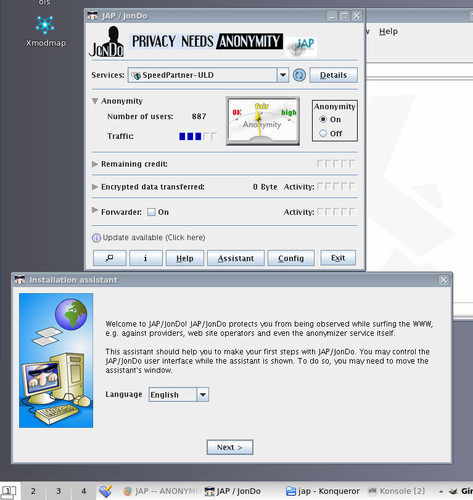Screen dimensions: 473x500
Task: Click the system tray arrow icon
Action: tap(441, 491)
